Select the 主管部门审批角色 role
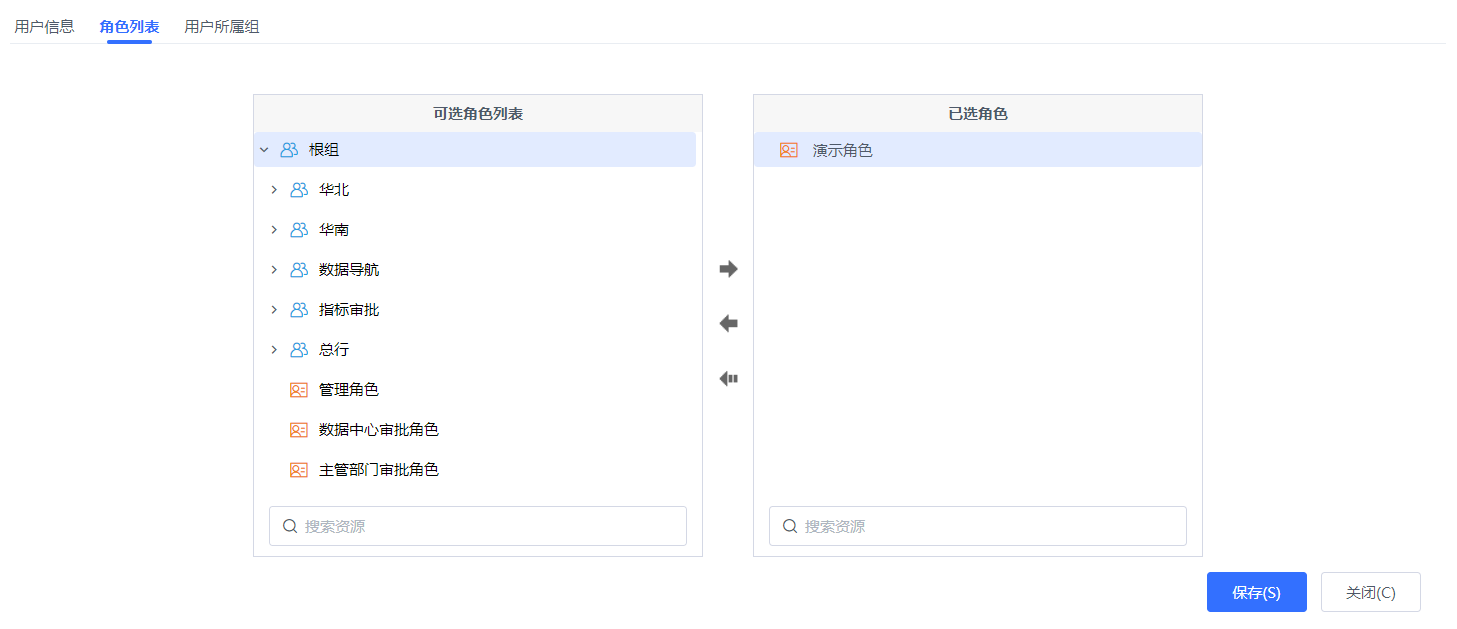The height and width of the screenshot is (629, 1457). [379, 470]
